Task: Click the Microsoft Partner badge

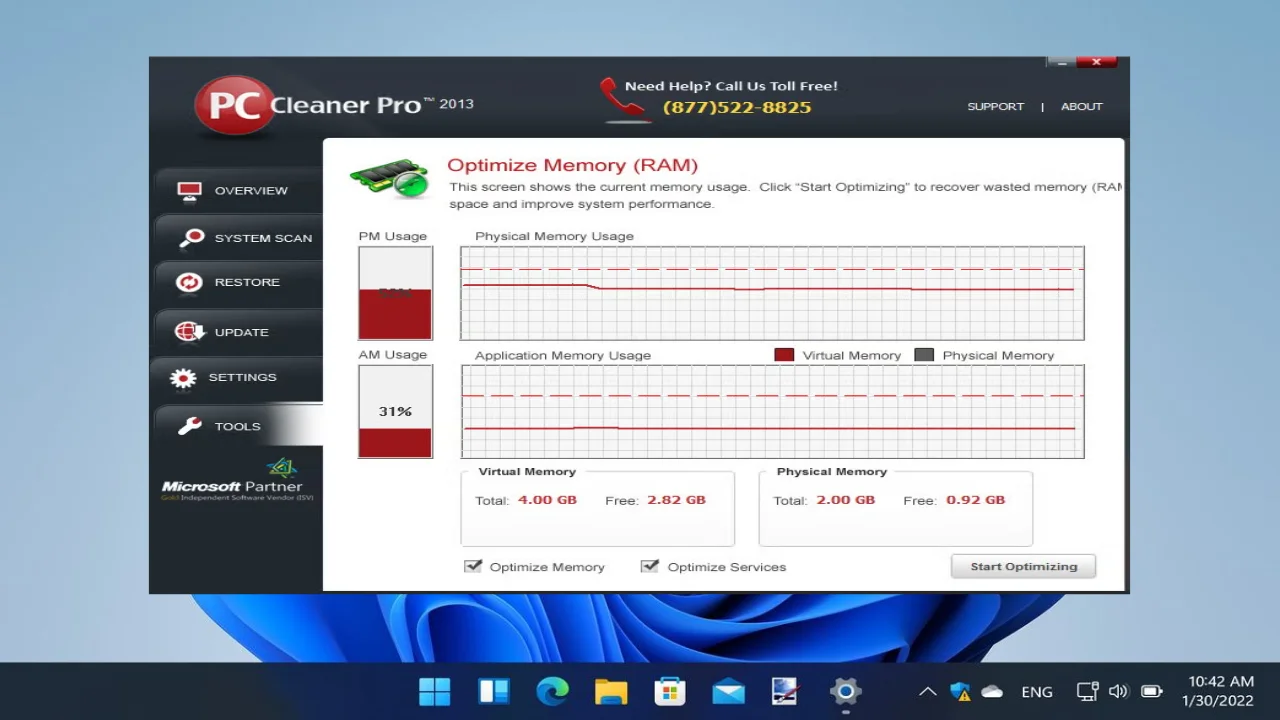Action: tap(237, 481)
